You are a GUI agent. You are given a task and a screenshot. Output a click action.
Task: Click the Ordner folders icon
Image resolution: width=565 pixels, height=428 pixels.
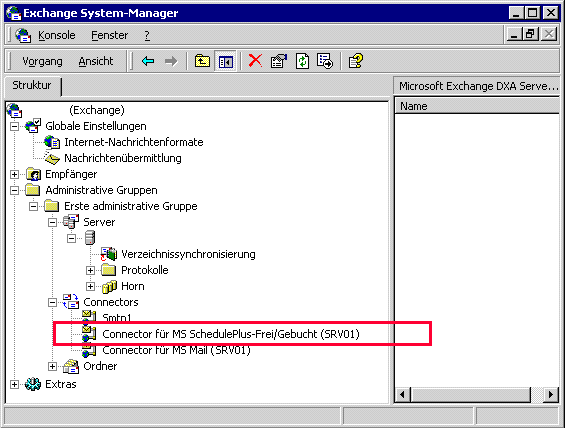pyautogui.click(x=71, y=366)
